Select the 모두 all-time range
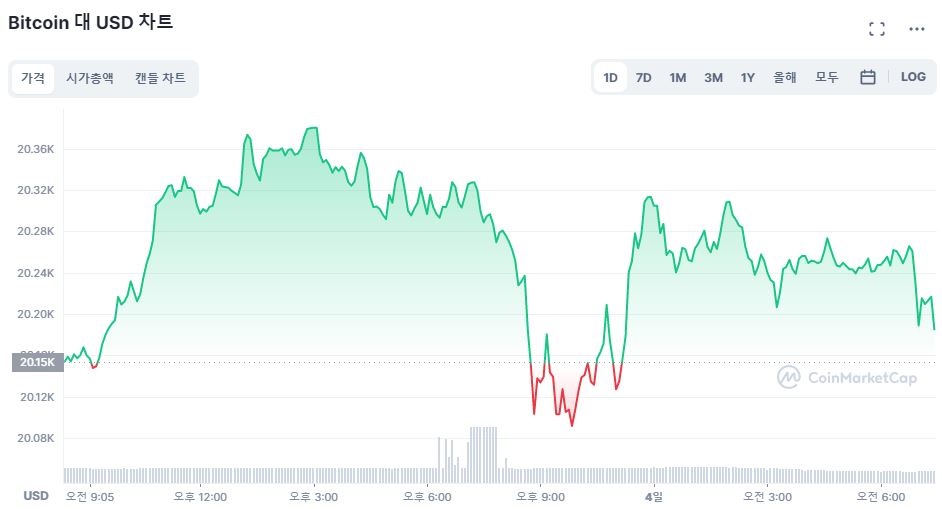This screenshot has height=509, width=942. (827, 77)
